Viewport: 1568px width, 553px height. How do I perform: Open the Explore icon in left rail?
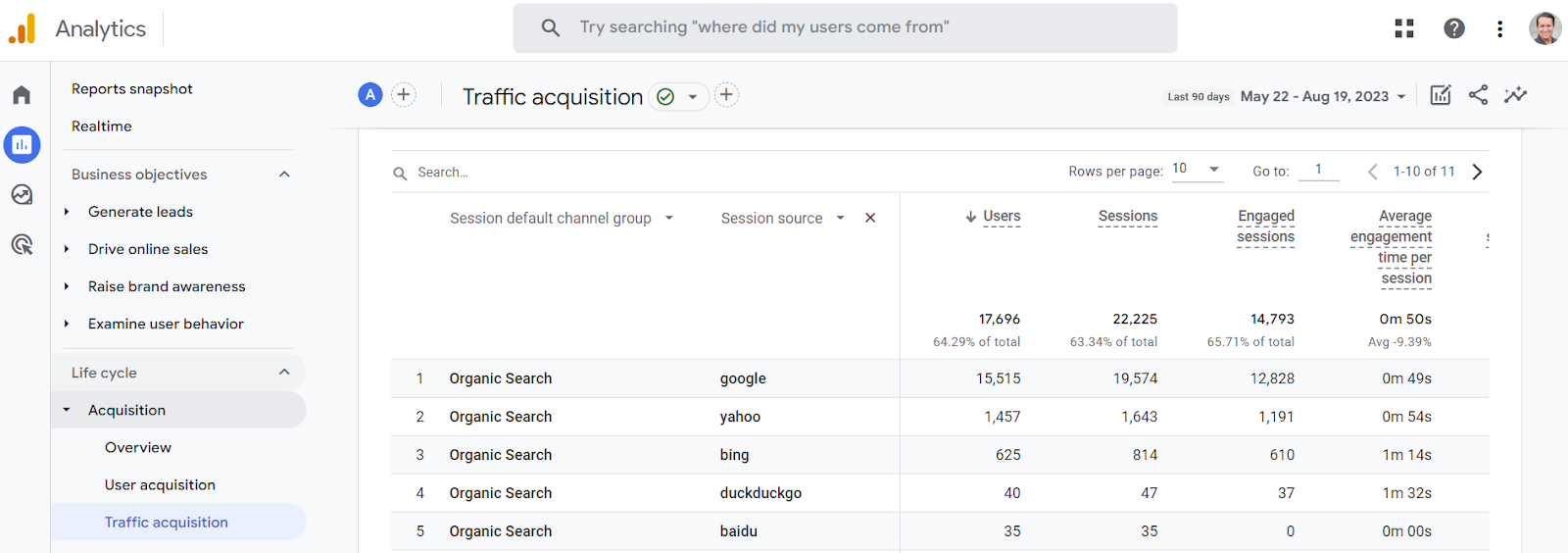point(22,194)
